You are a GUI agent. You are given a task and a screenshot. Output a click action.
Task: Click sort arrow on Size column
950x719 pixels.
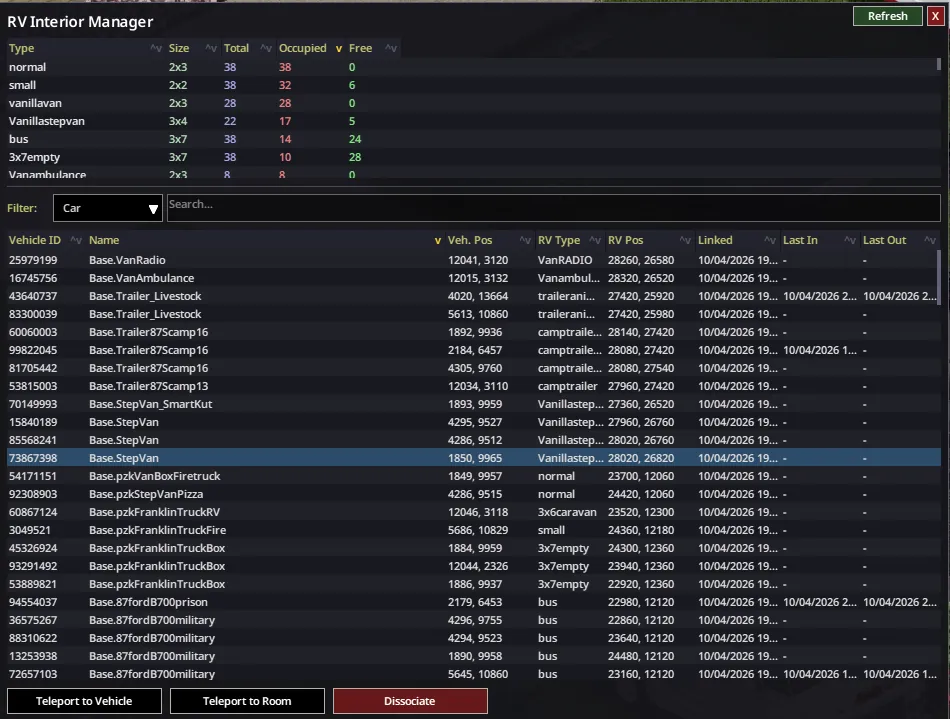(211, 48)
